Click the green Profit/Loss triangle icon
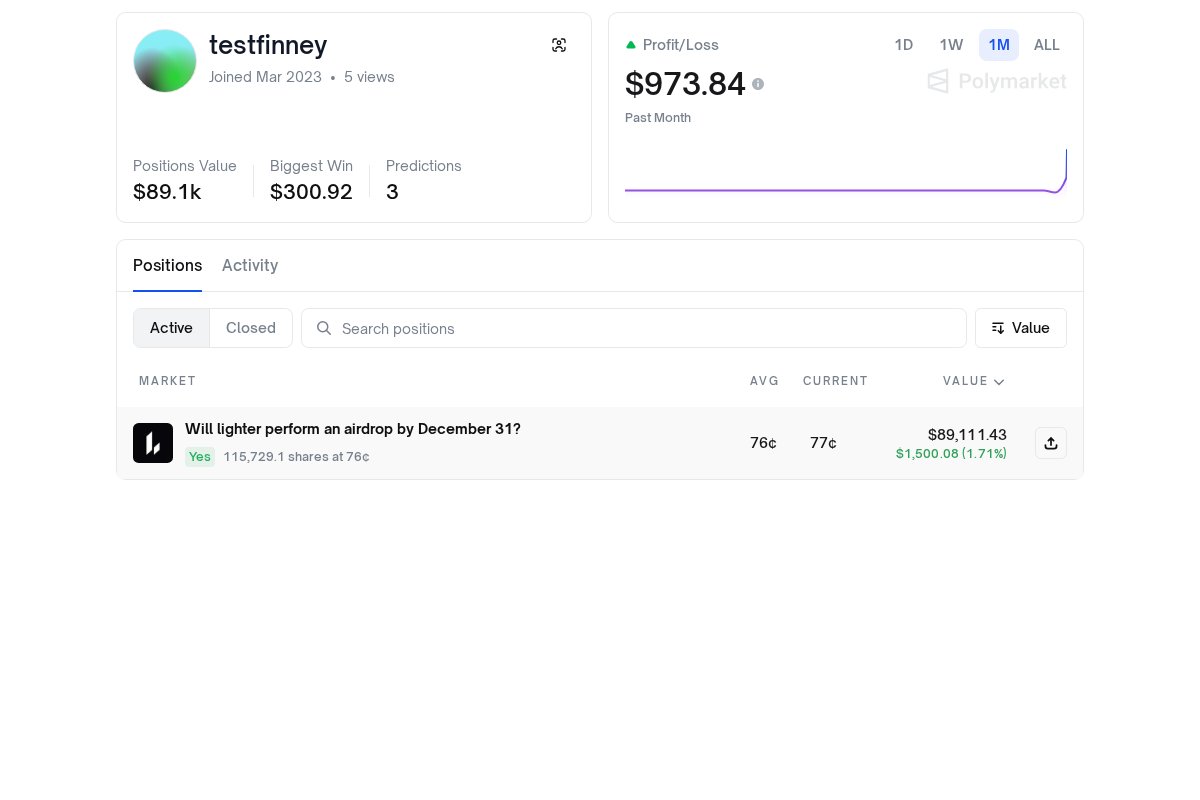This screenshot has width=1200, height=800. pos(631,45)
